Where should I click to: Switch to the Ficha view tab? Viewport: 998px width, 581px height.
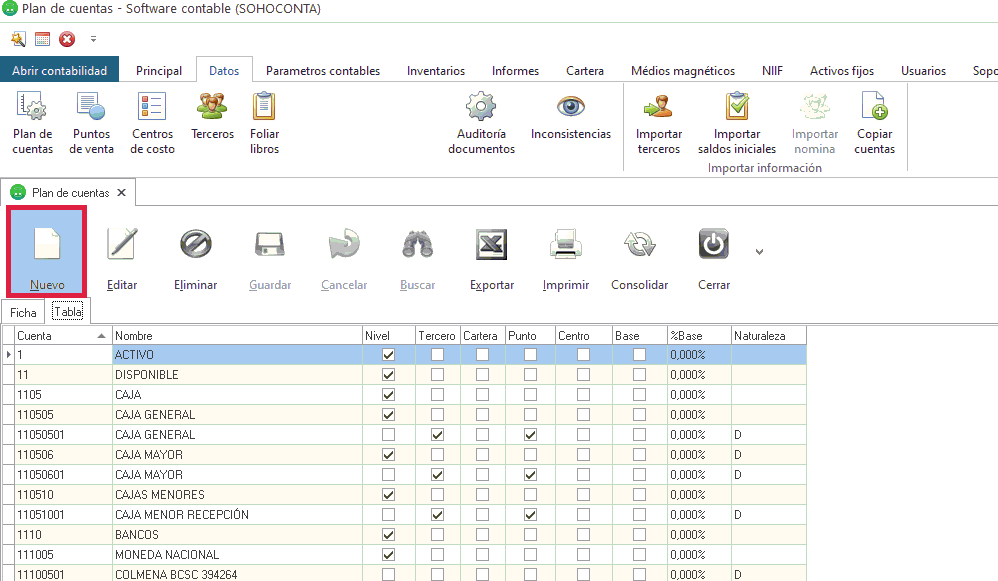tap(24, 312)
